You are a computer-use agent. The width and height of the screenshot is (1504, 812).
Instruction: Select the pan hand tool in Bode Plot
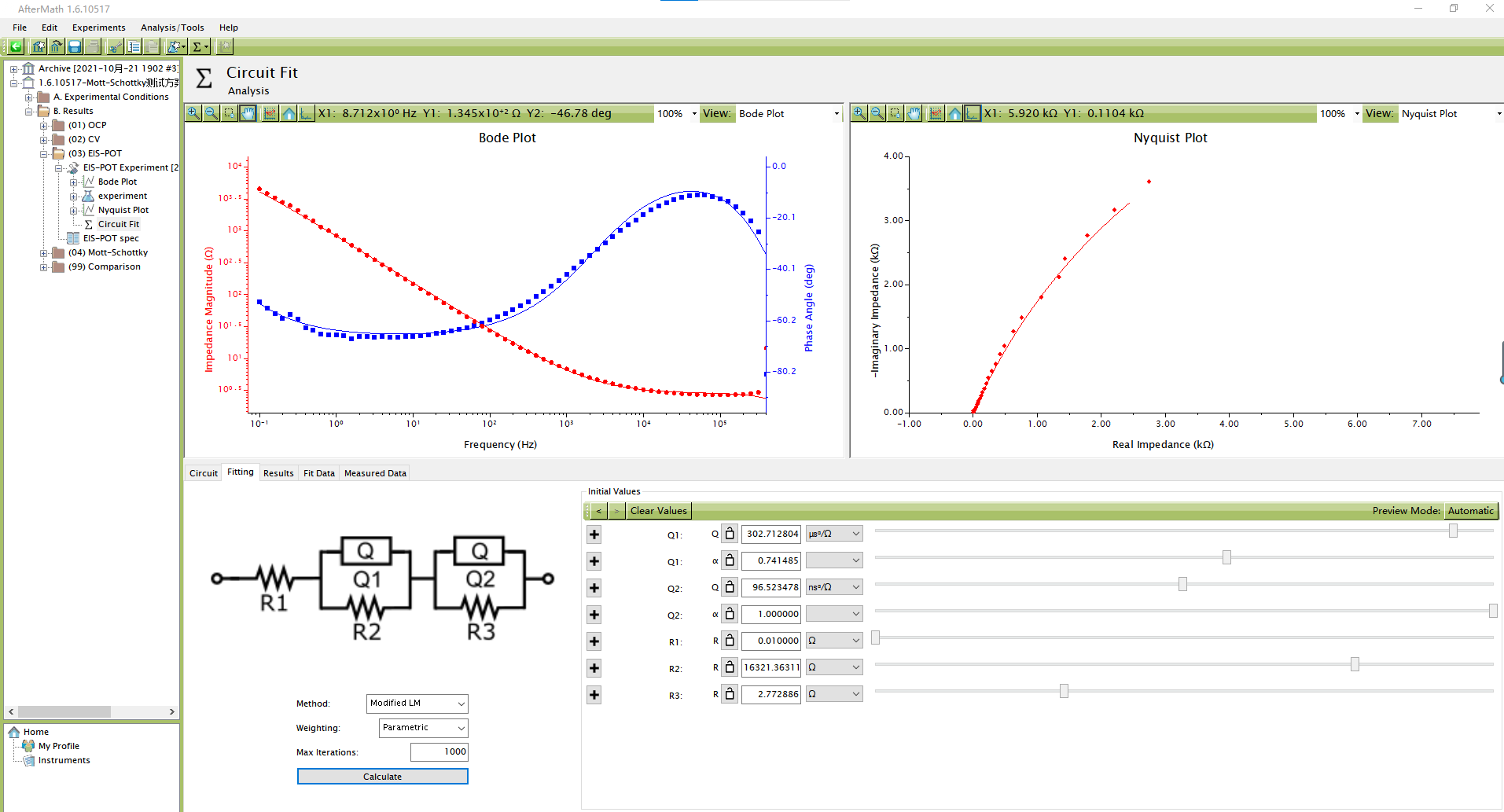[x=248, y=113]
